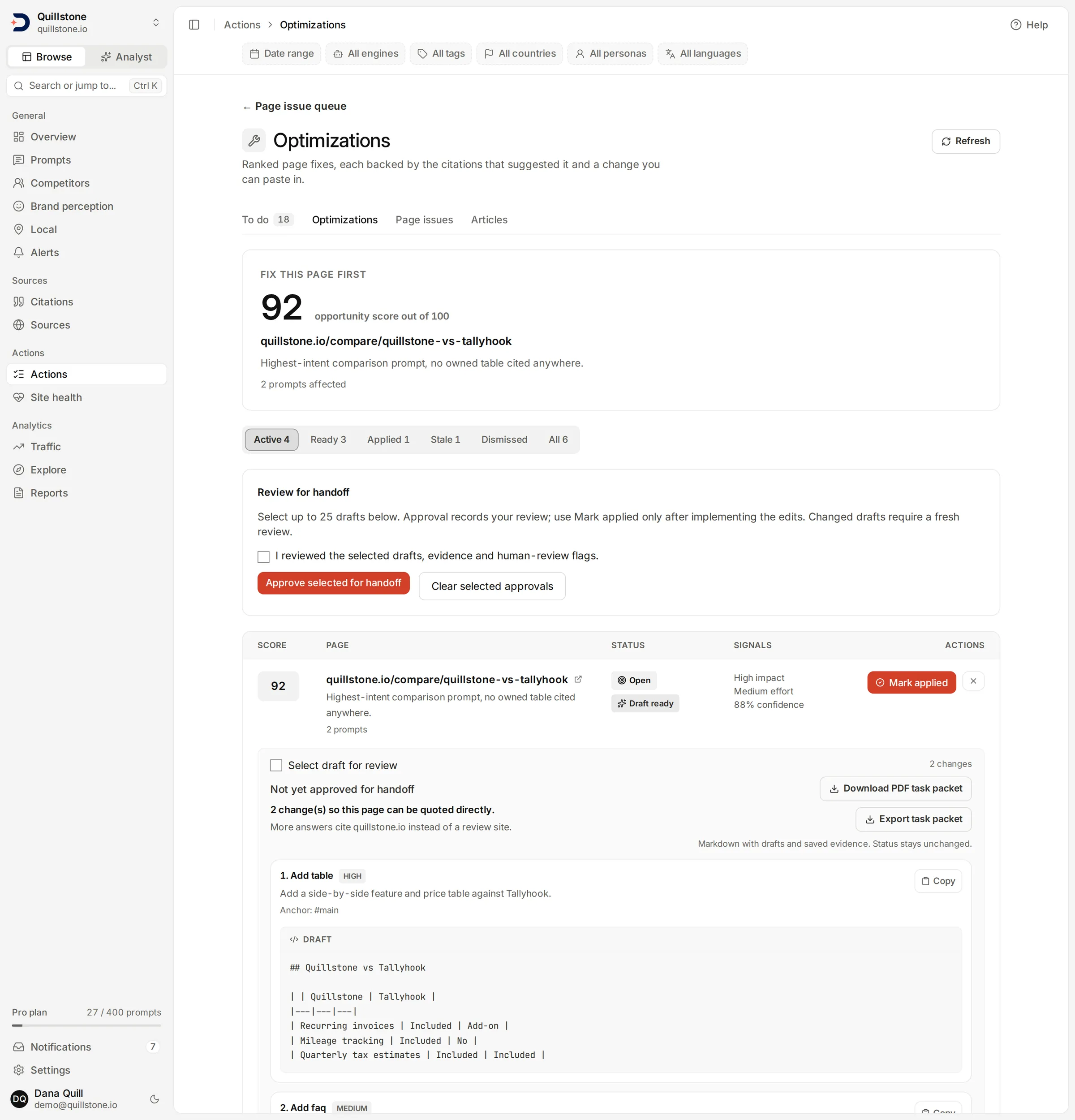Click the Overview sidebar icon
Screen dimensions: 1075x1120
click(x=19, y=137)
